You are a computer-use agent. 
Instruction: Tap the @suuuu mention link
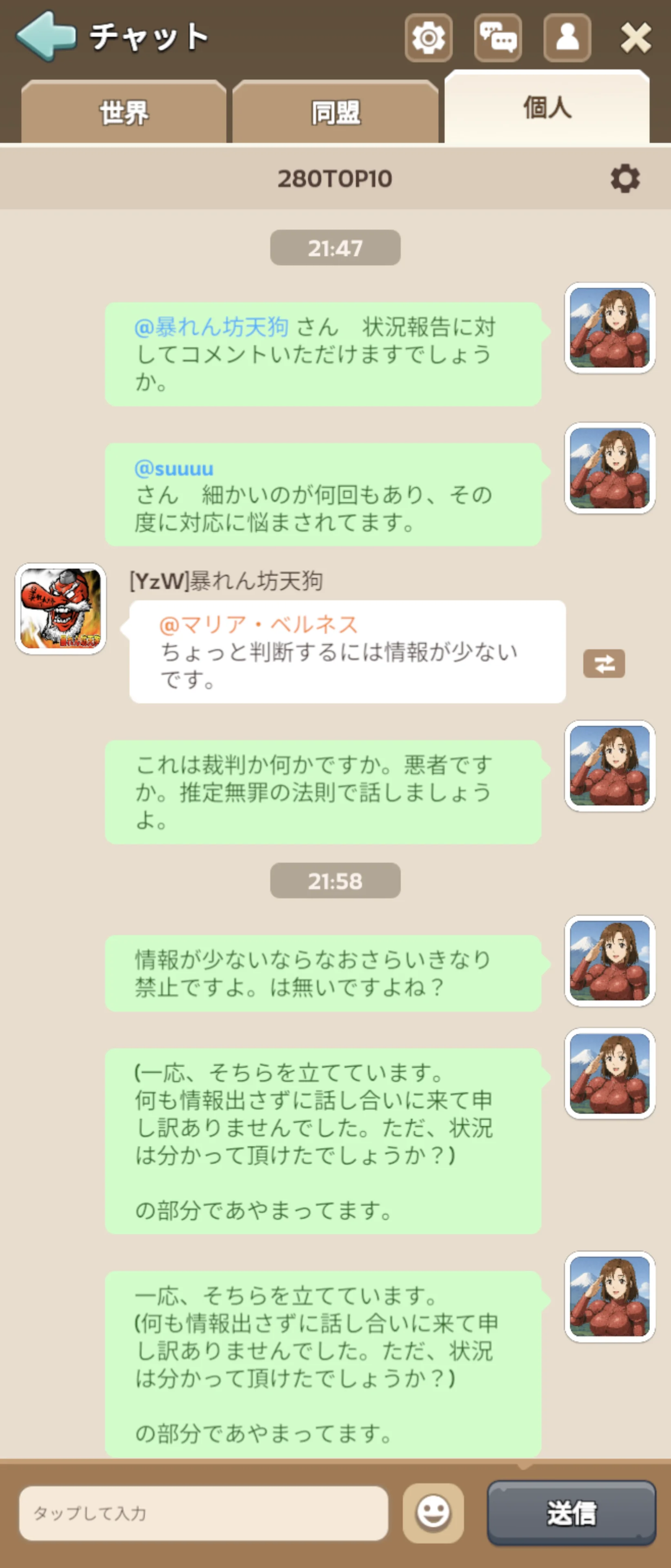tap(174, 468)
